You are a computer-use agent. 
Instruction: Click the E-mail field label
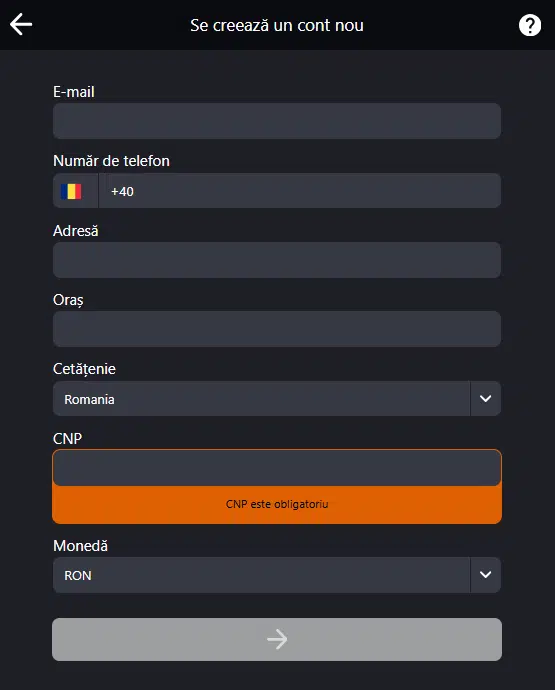click(x=74, y=92)
